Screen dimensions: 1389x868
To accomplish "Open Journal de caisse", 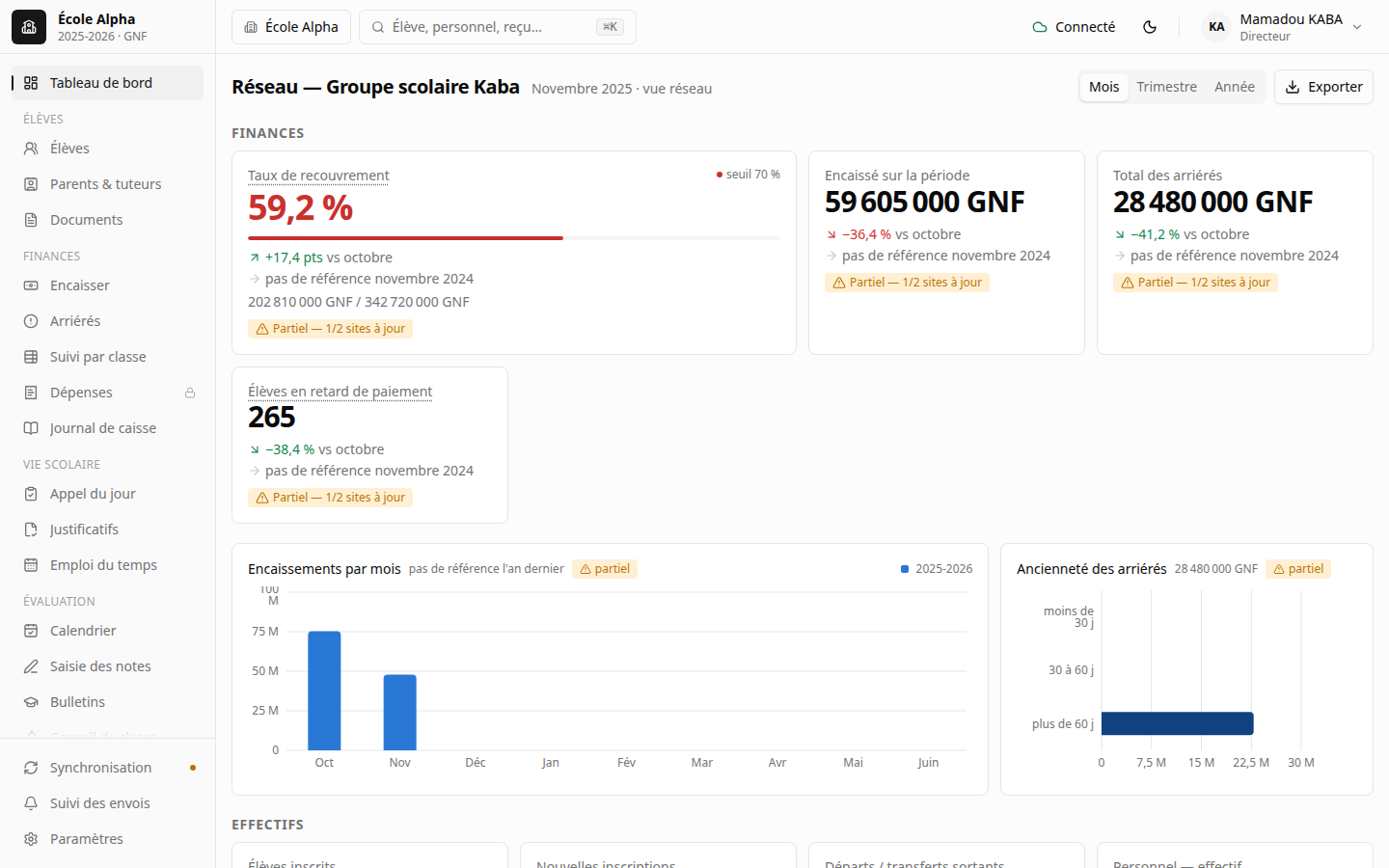I will 107,428.
